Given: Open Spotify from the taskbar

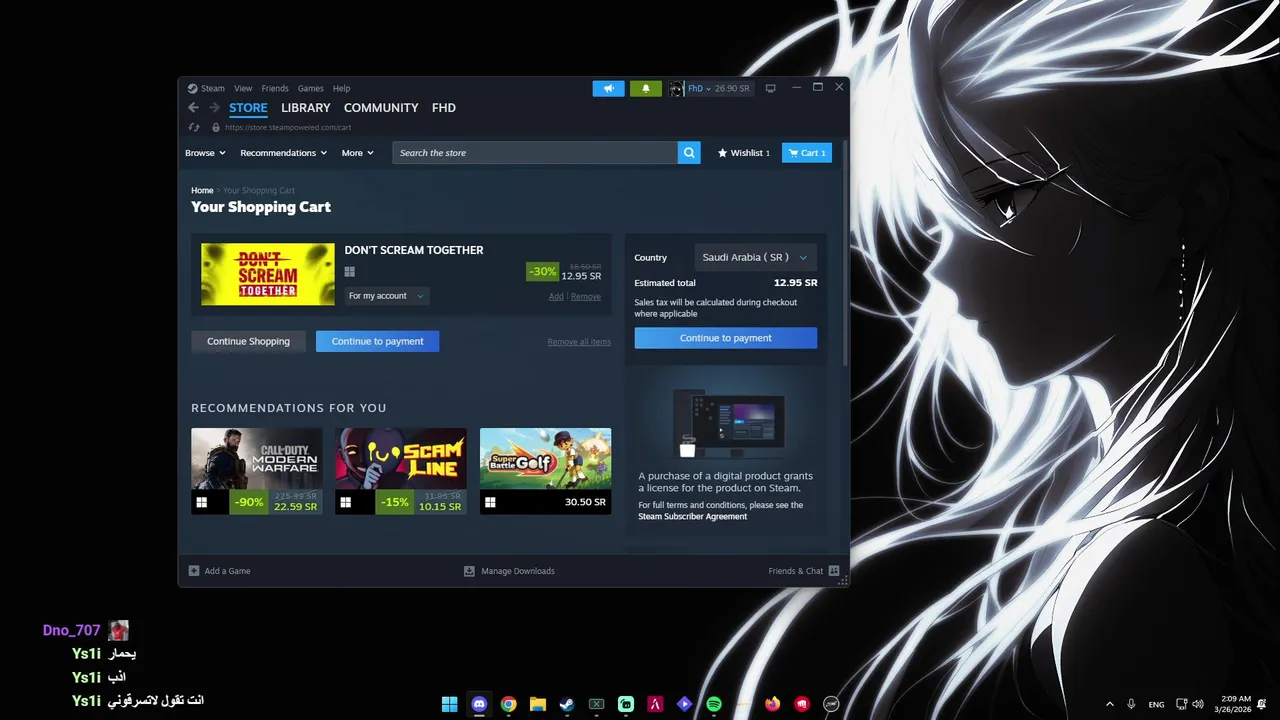Looking at the screenshot, I should (x=714, y=704).
